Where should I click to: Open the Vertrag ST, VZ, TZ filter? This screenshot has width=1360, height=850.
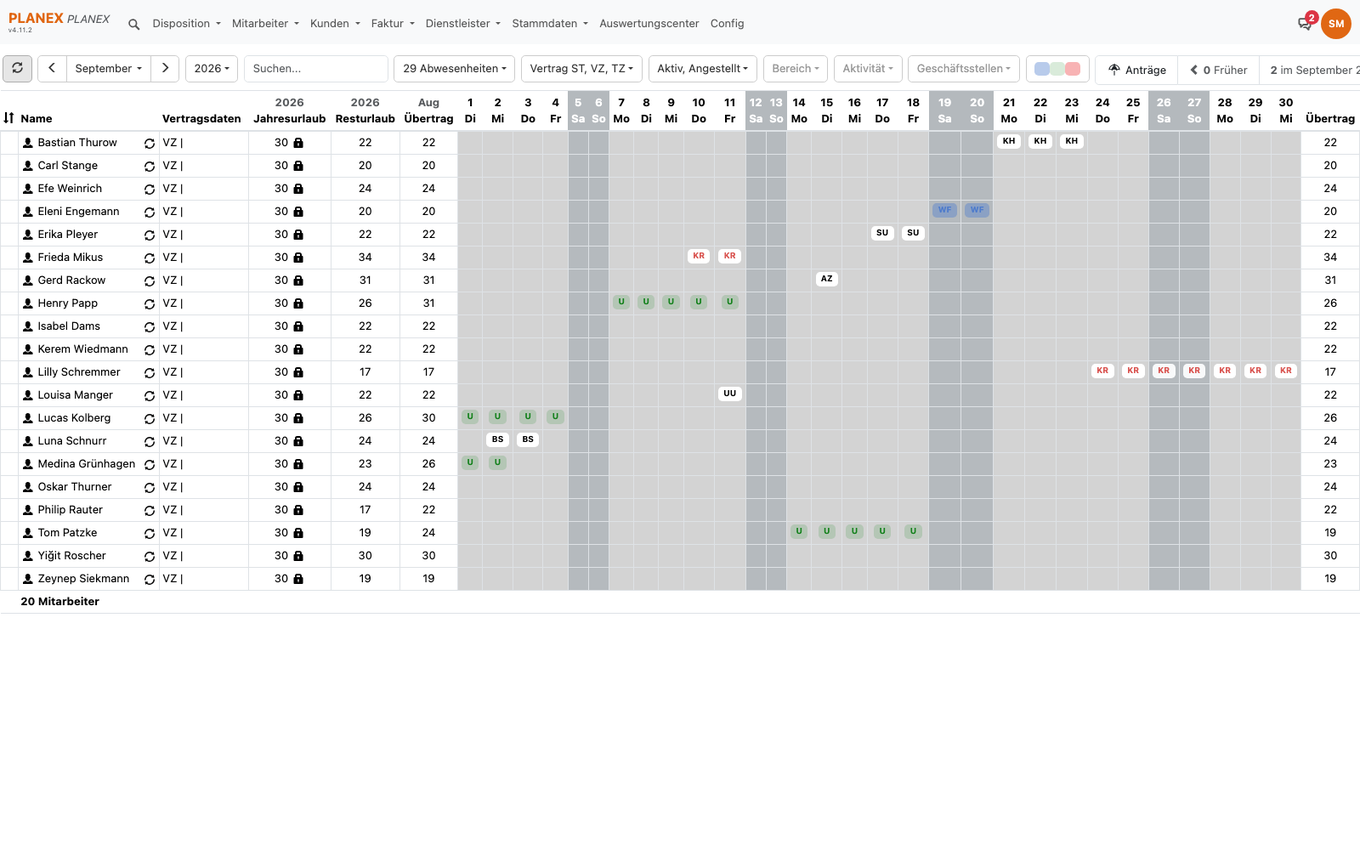(581, 68)
